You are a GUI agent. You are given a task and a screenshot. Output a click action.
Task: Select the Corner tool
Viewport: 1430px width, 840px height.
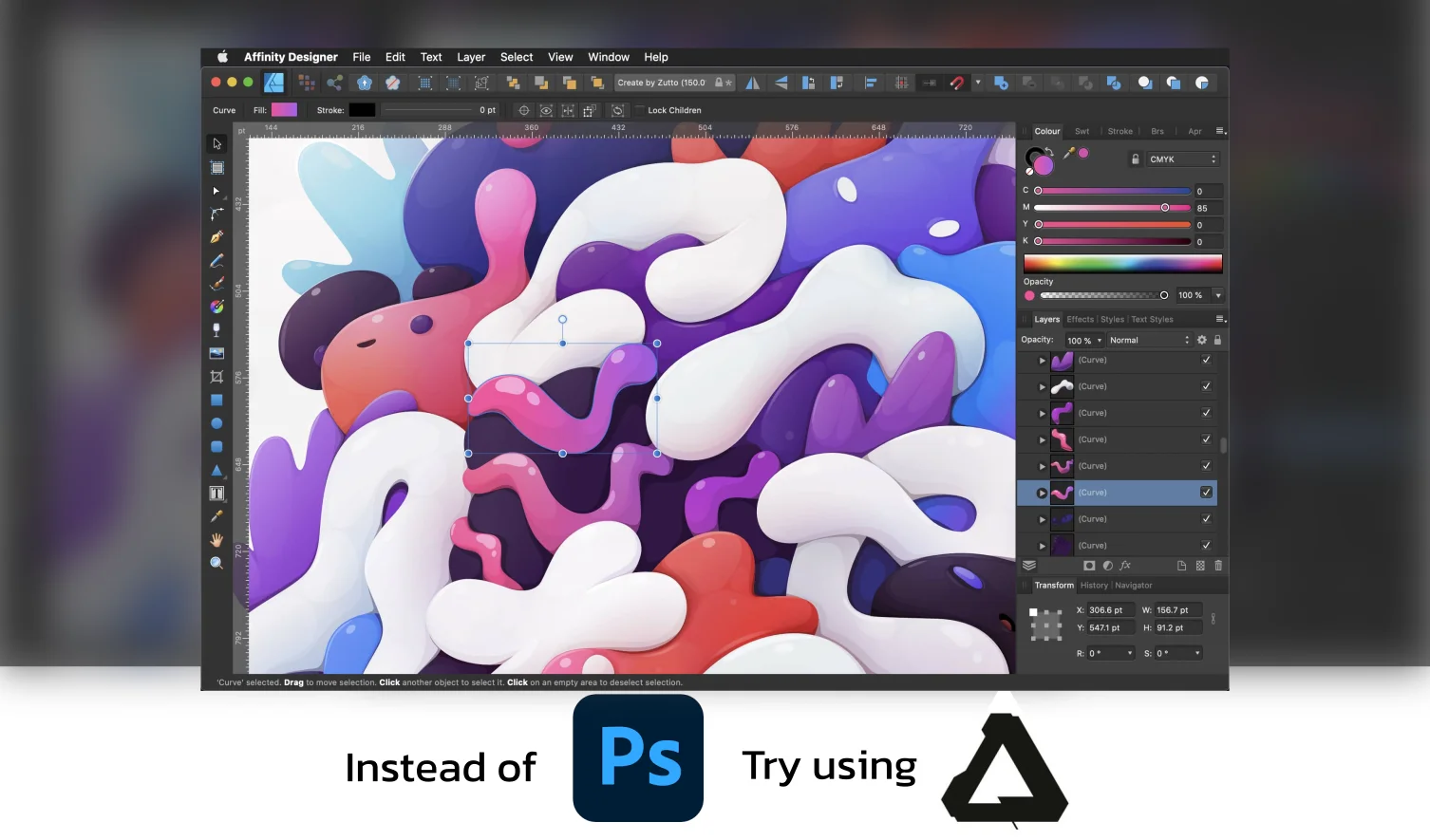pos(216,214)
